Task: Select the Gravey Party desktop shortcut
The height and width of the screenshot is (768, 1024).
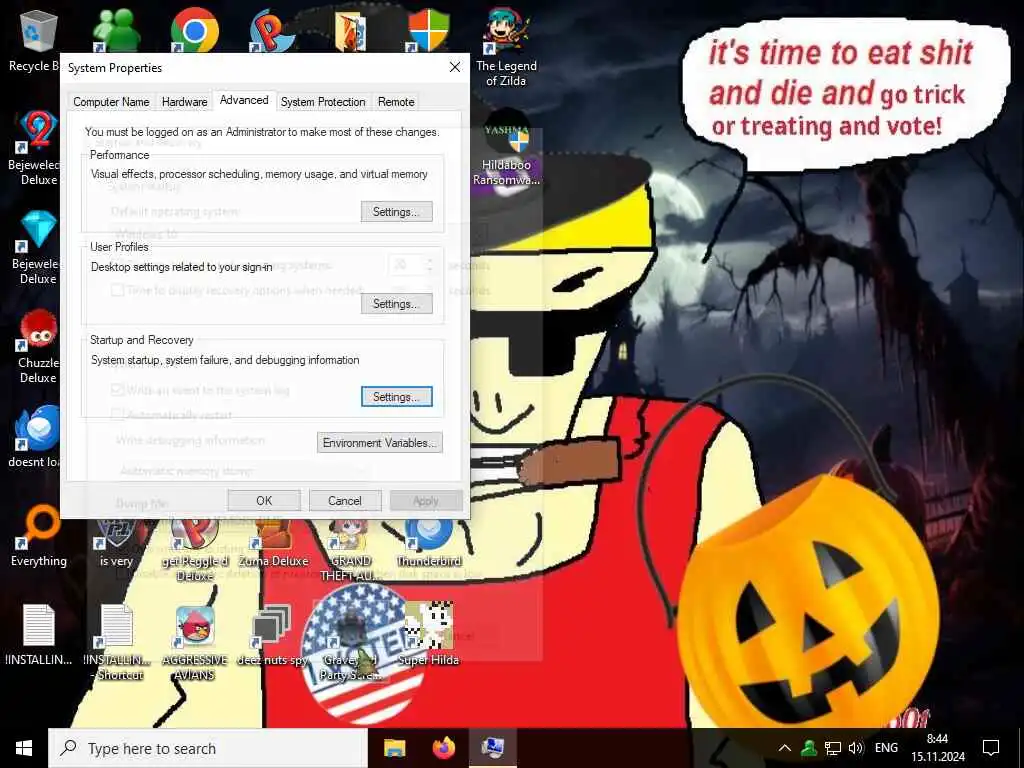Action: point(351,643)
